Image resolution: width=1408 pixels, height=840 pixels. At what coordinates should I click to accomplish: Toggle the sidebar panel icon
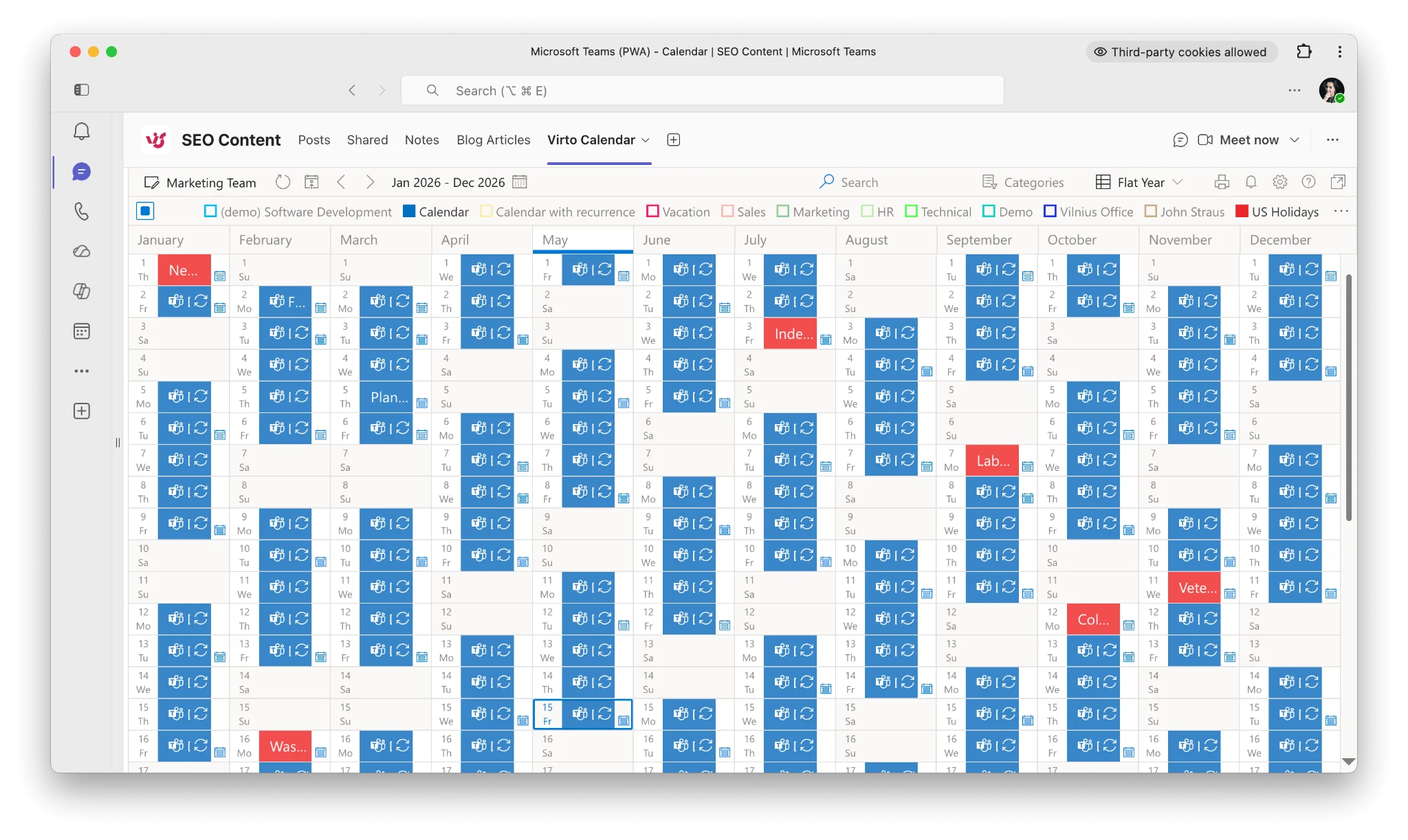click(82, 89)
